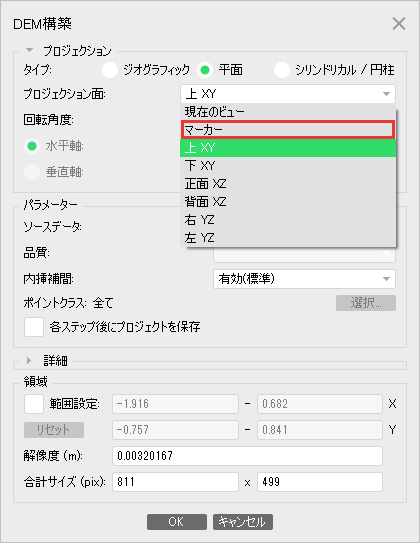The height and width of the screenshot is (543, 420).
Task: Click the リセット button
Action: tap(54, 430)
